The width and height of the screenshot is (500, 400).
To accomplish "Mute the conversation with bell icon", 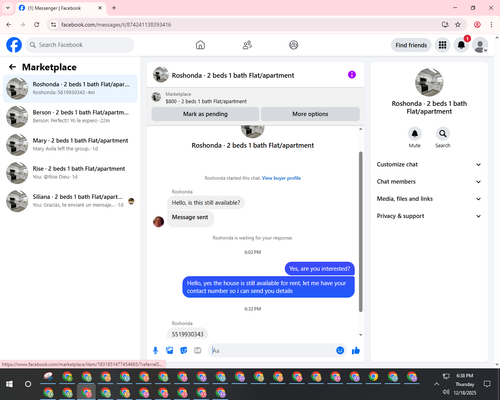I will [x=414, y=134].
